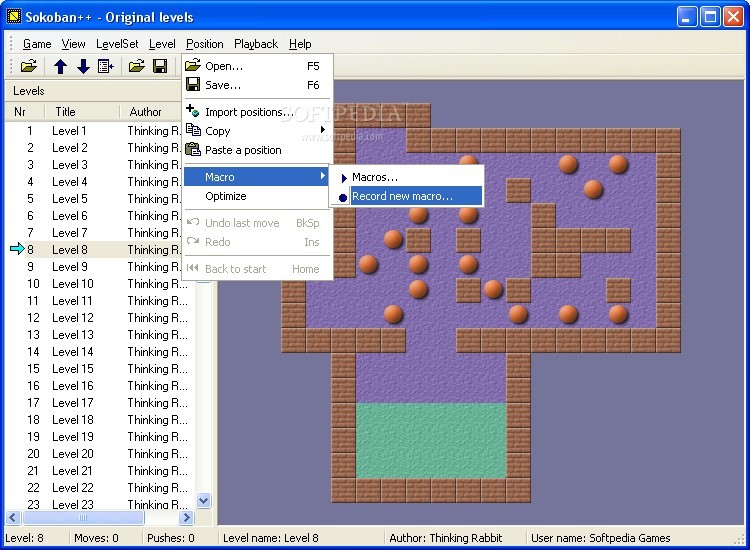Go to next level with down arrow
The width and height of the screenshot is (750, 550).
point(83,66)
